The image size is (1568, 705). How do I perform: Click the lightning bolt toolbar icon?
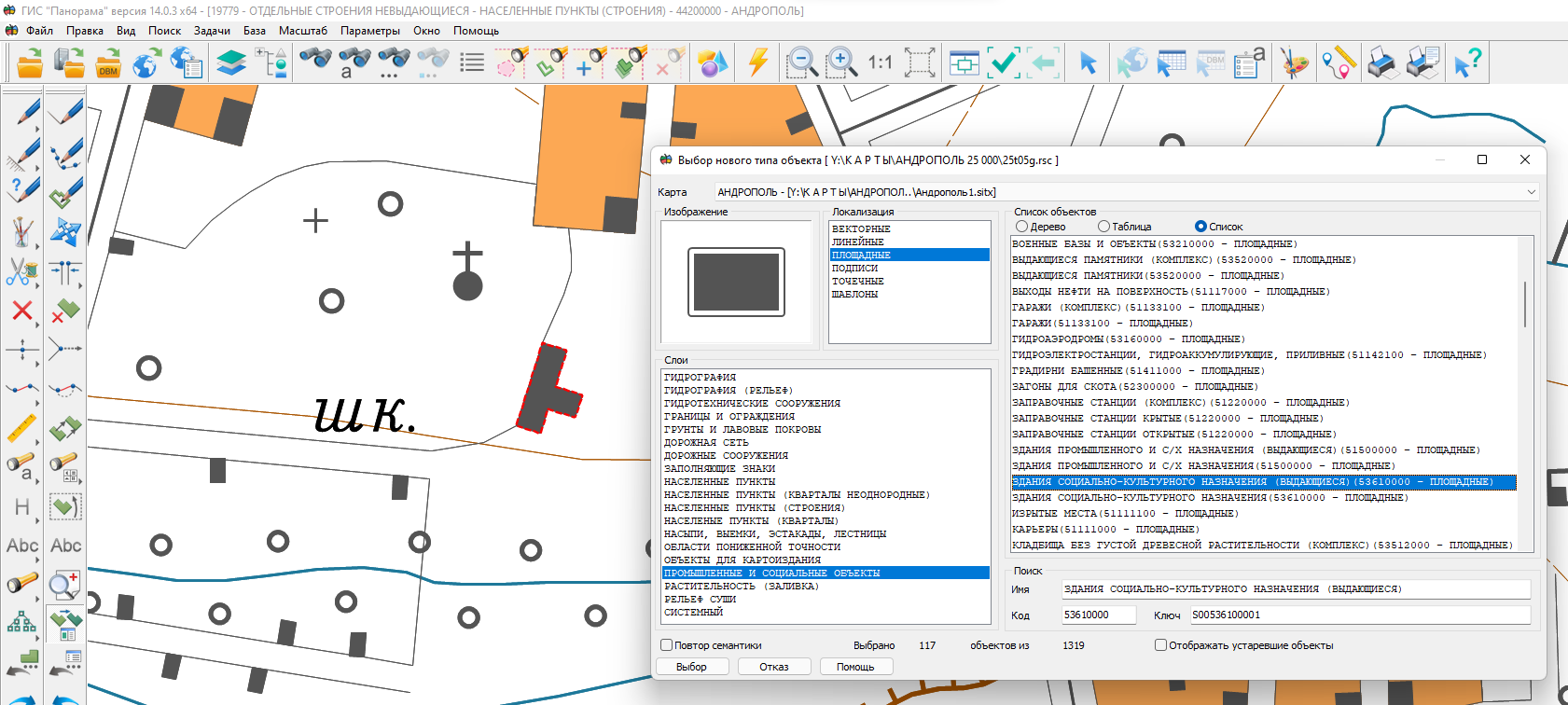tap(757, 62)
